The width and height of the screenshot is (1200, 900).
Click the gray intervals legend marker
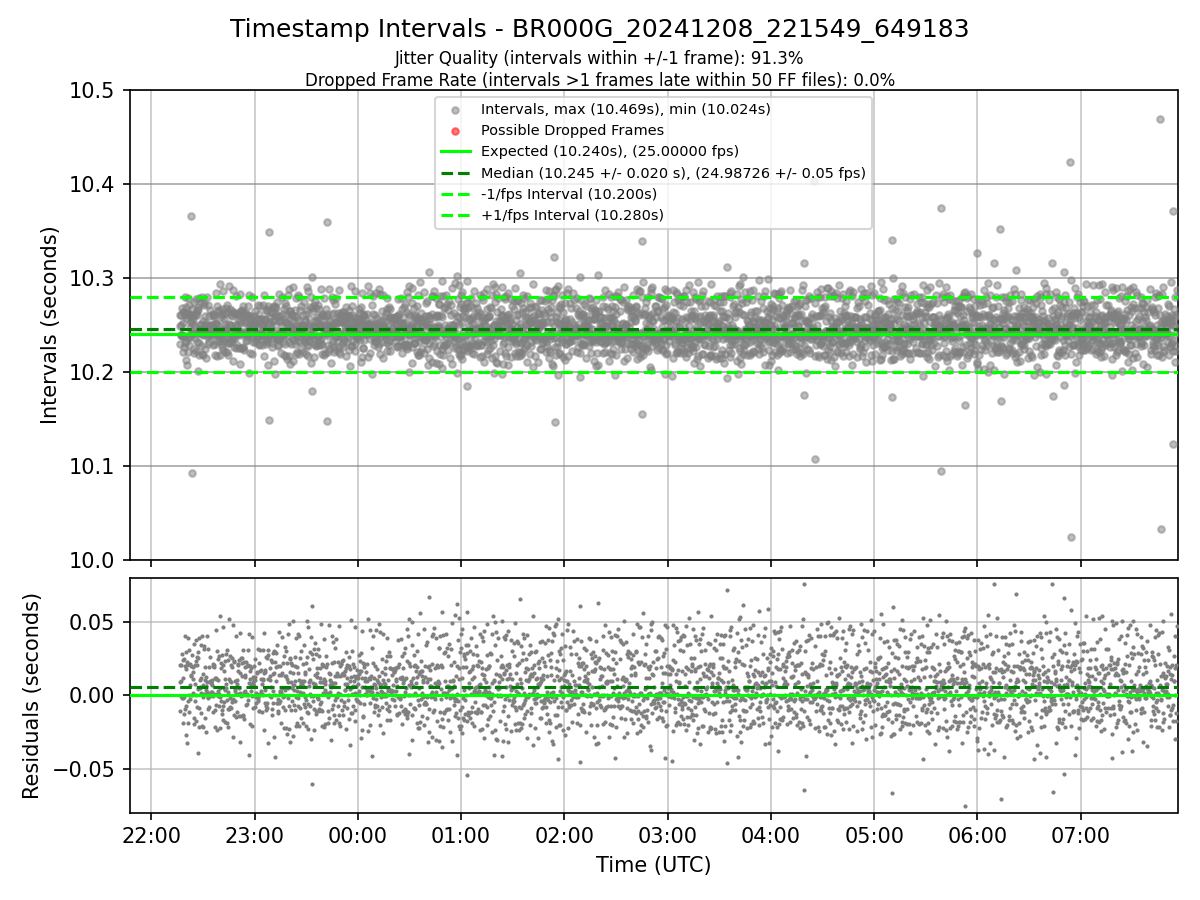click(455, 110)
